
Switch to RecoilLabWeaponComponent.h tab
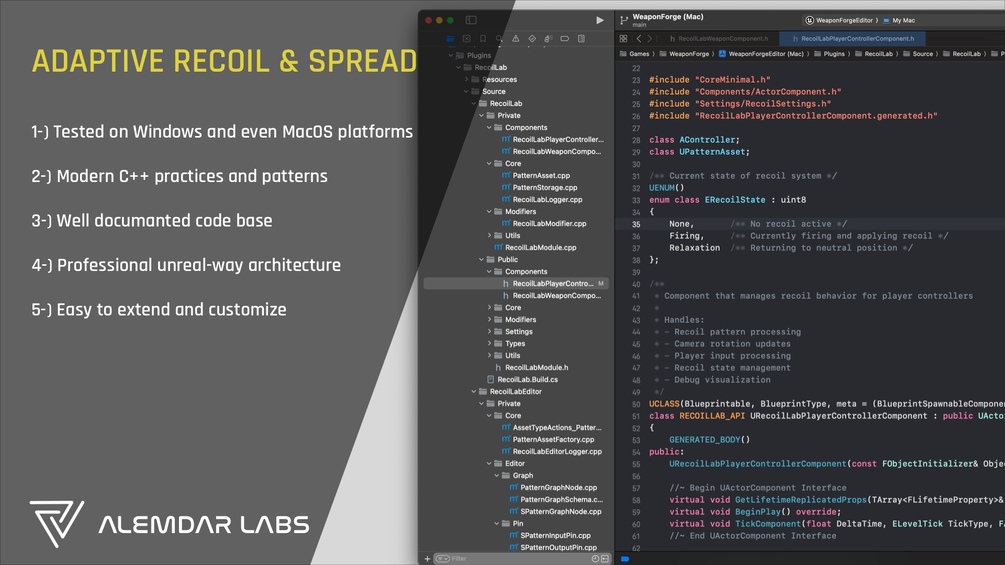tap(718, 38)
